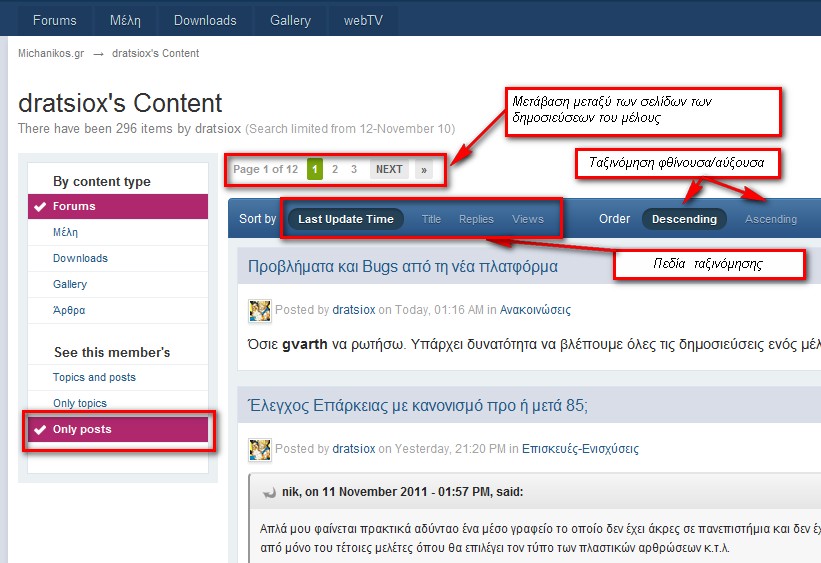Show member's Topics and posts
The image size is (821, 563).
118,377
